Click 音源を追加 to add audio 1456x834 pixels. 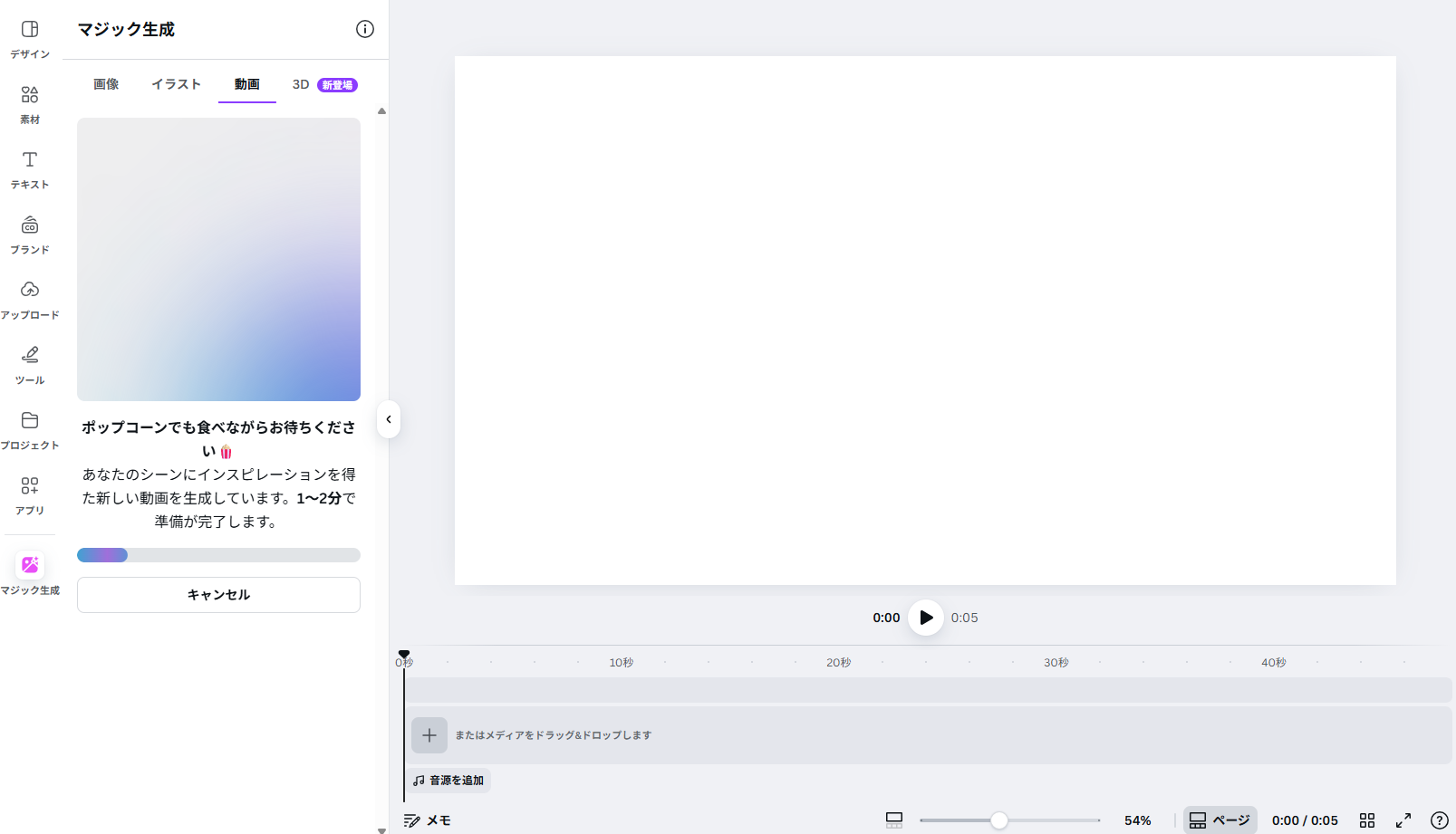pyautogui.click(x=448, y=781)
